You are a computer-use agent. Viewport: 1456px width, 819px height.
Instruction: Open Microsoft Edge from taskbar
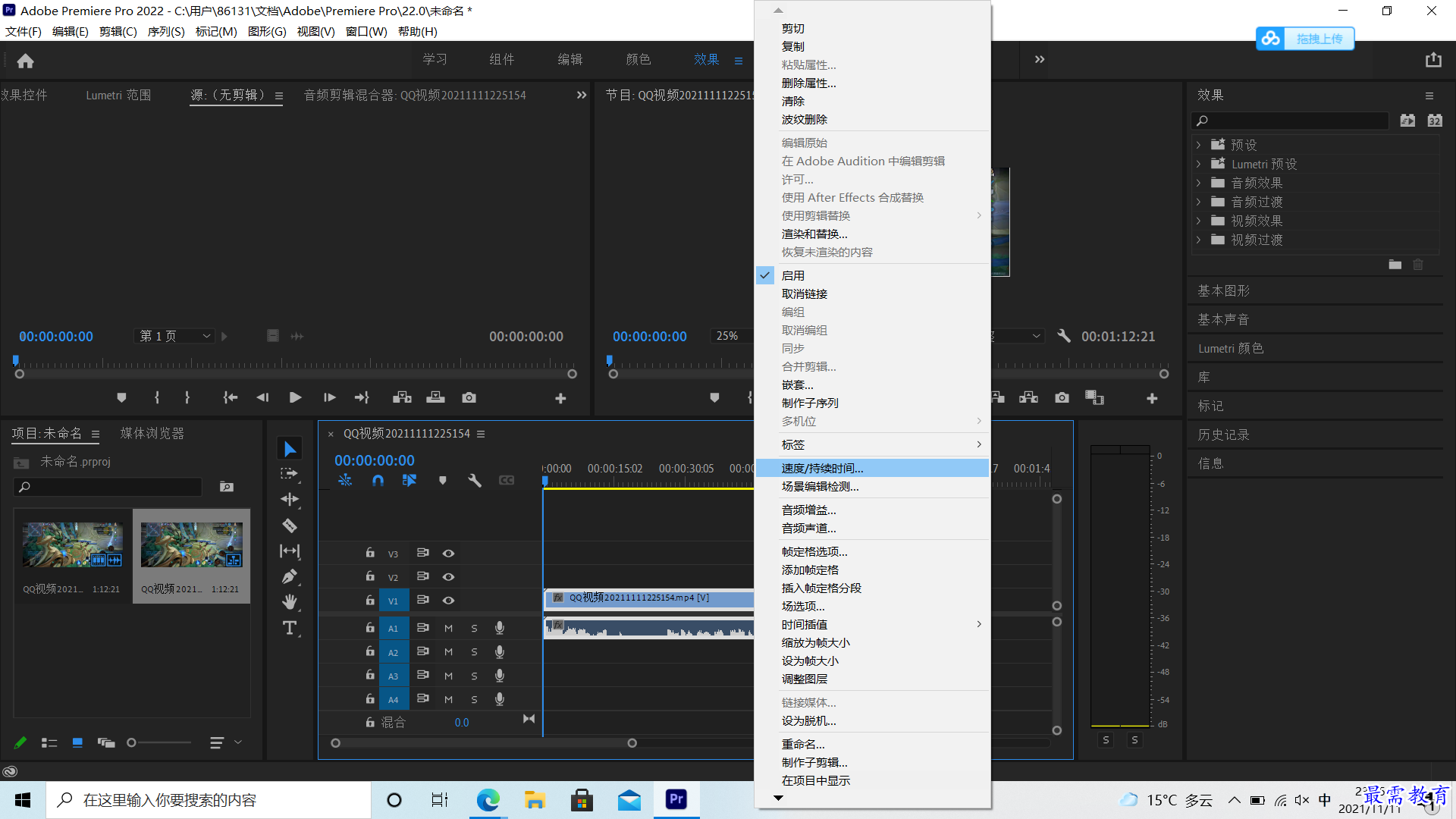point(488,800)
